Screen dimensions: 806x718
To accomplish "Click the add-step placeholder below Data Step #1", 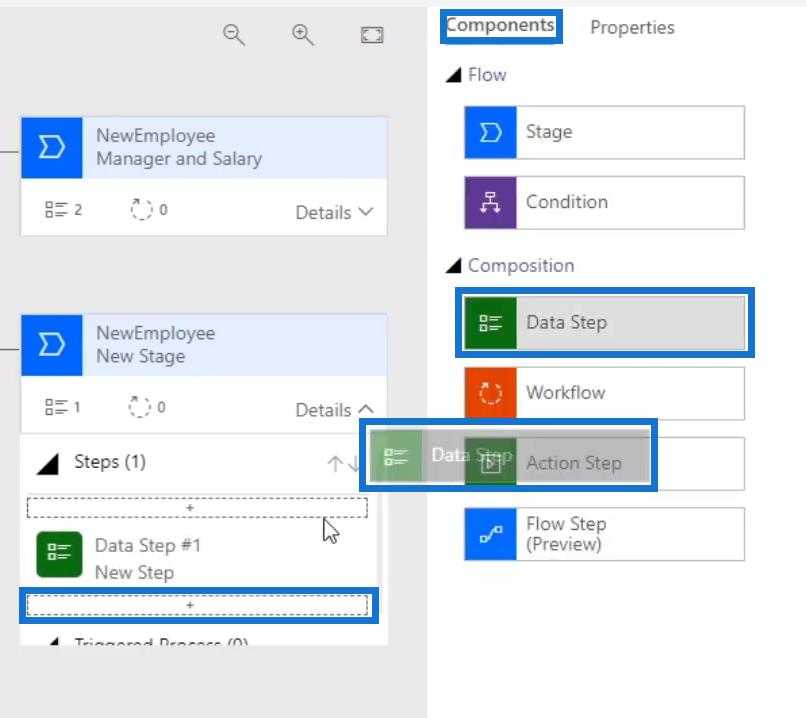I will click(197, 605).
